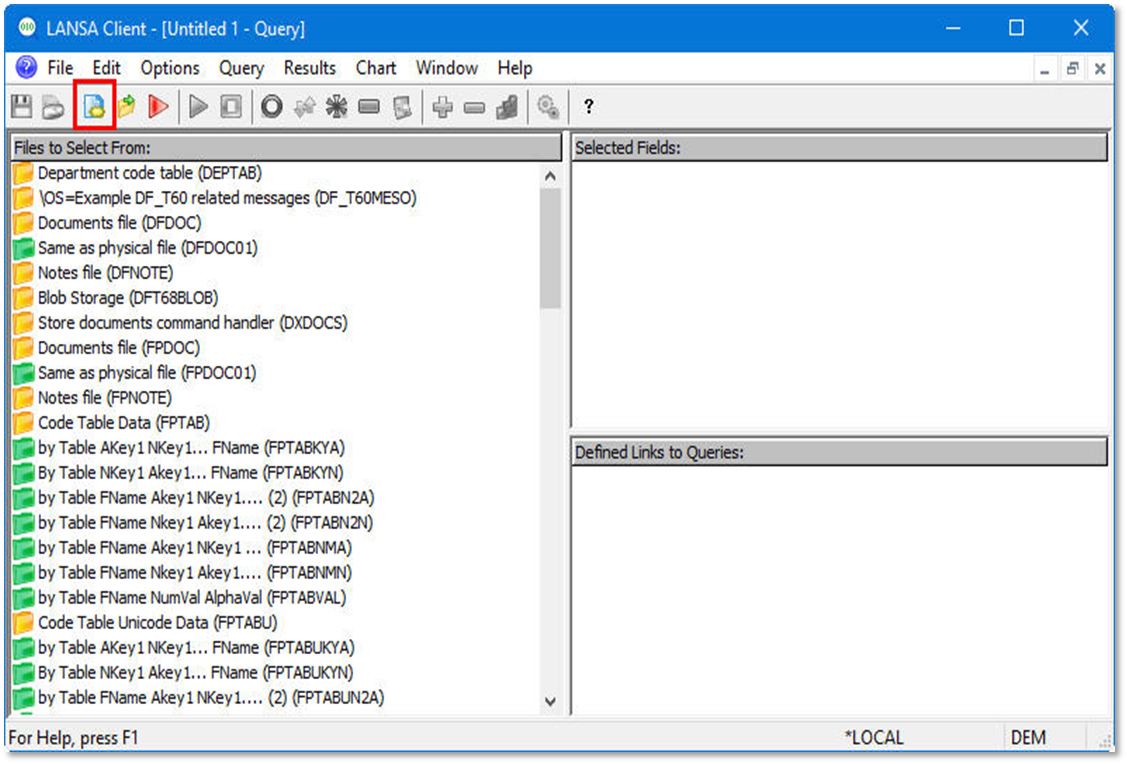Click the file list scroll up arrow
This screenshot has width=1127, height=764.
(550, 176)
